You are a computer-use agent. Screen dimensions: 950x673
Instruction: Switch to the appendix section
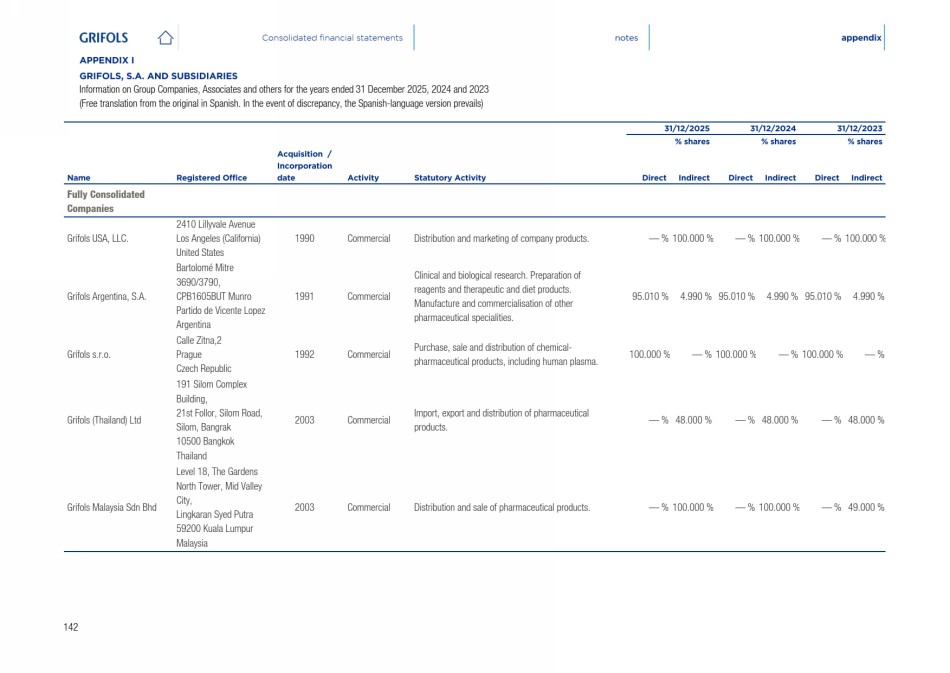pyautogui.click(x=861, y=38)
